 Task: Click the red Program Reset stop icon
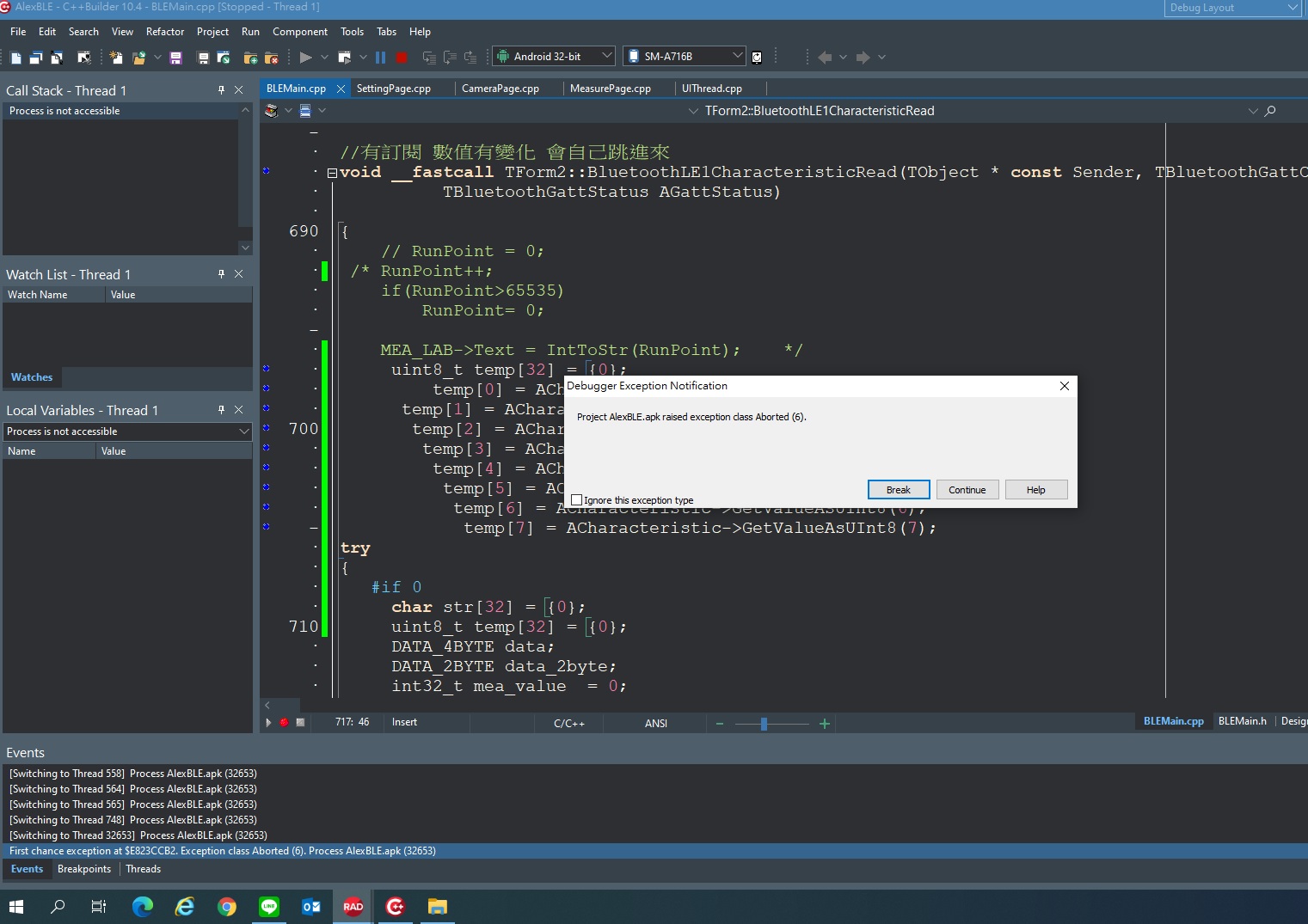pyautogui.click(x=402, y=57)
